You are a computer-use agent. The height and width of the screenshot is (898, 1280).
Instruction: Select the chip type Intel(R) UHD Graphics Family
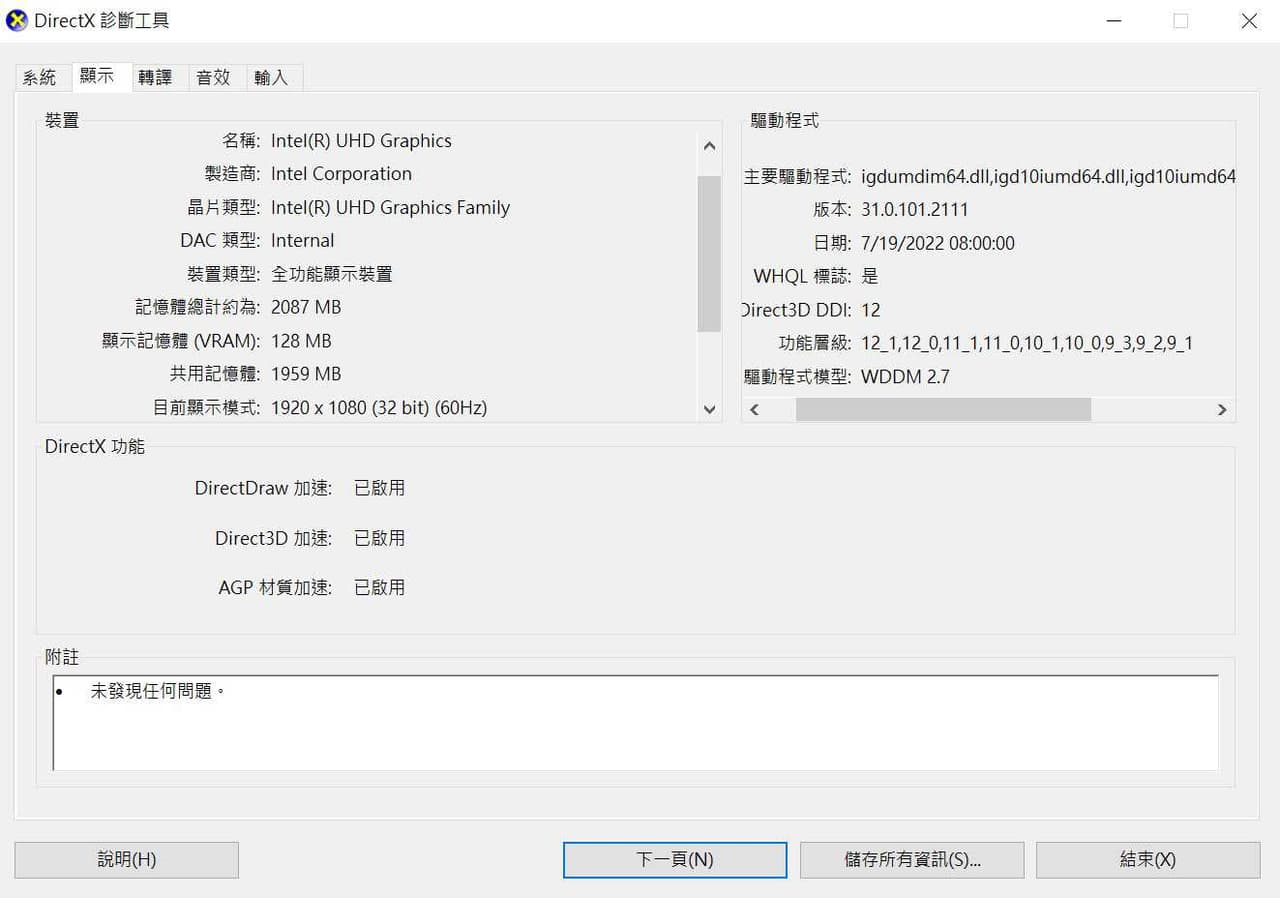click(390, 208)
